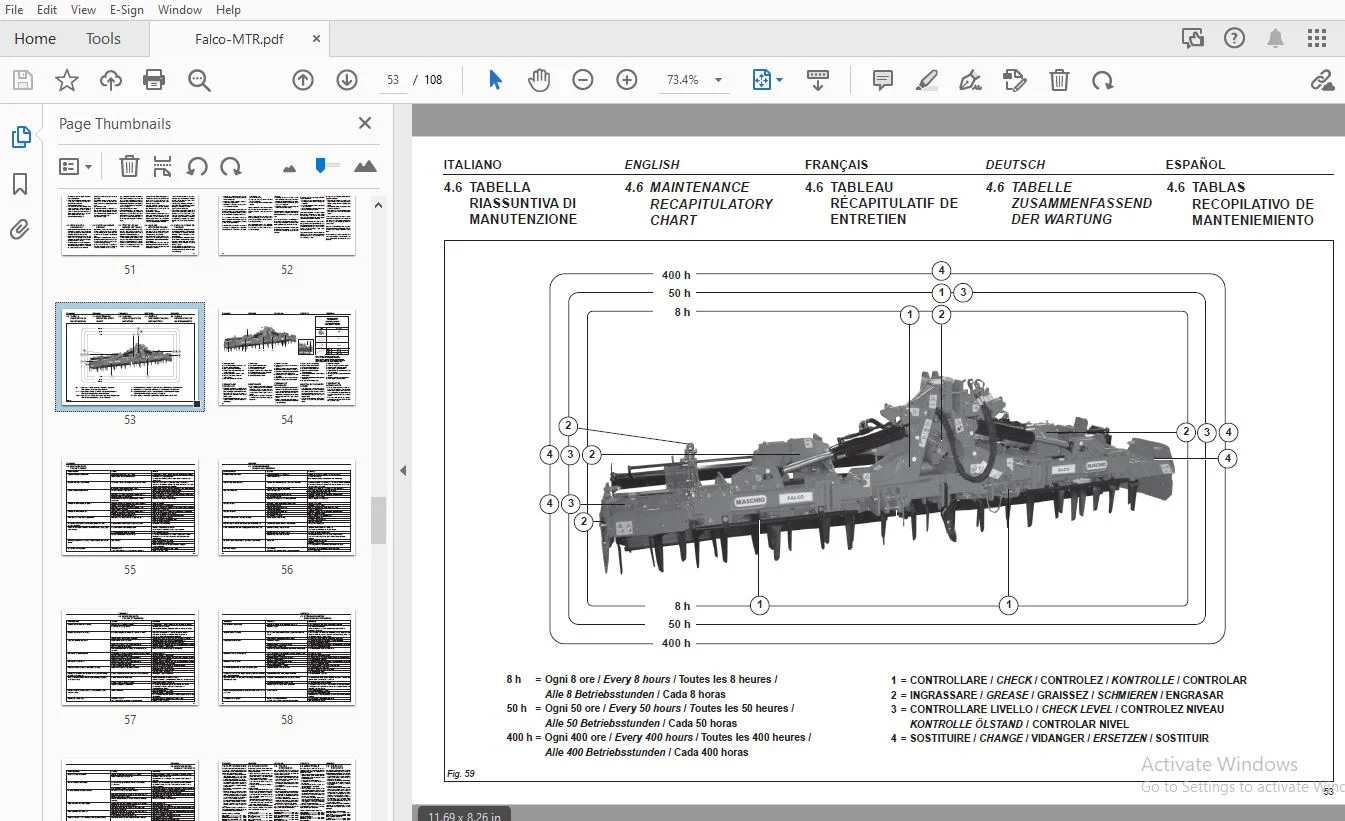Click the thumbnails panel scrollbar handle
This screenshot has height=821, width=1345.
[378, 520]
